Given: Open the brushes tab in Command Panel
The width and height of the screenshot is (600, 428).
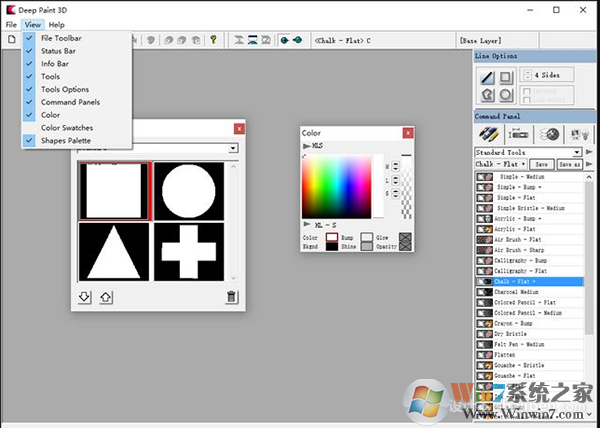Looking at the screenshot, I should point(490,134).
